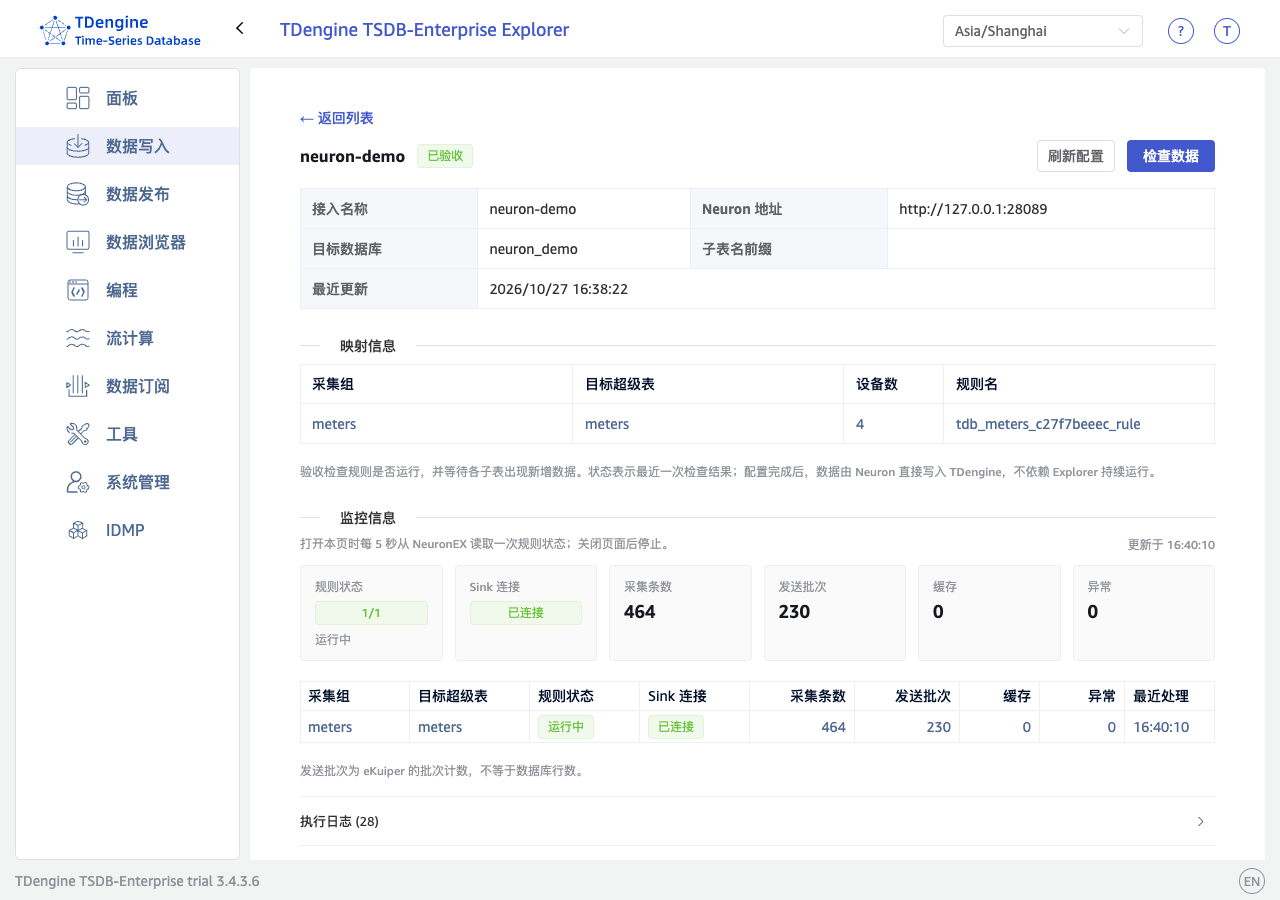Viewport: 1280px width, 900px height.
Task: Click the 数据浏览器 chart icon
Action: tap(78, 242)
